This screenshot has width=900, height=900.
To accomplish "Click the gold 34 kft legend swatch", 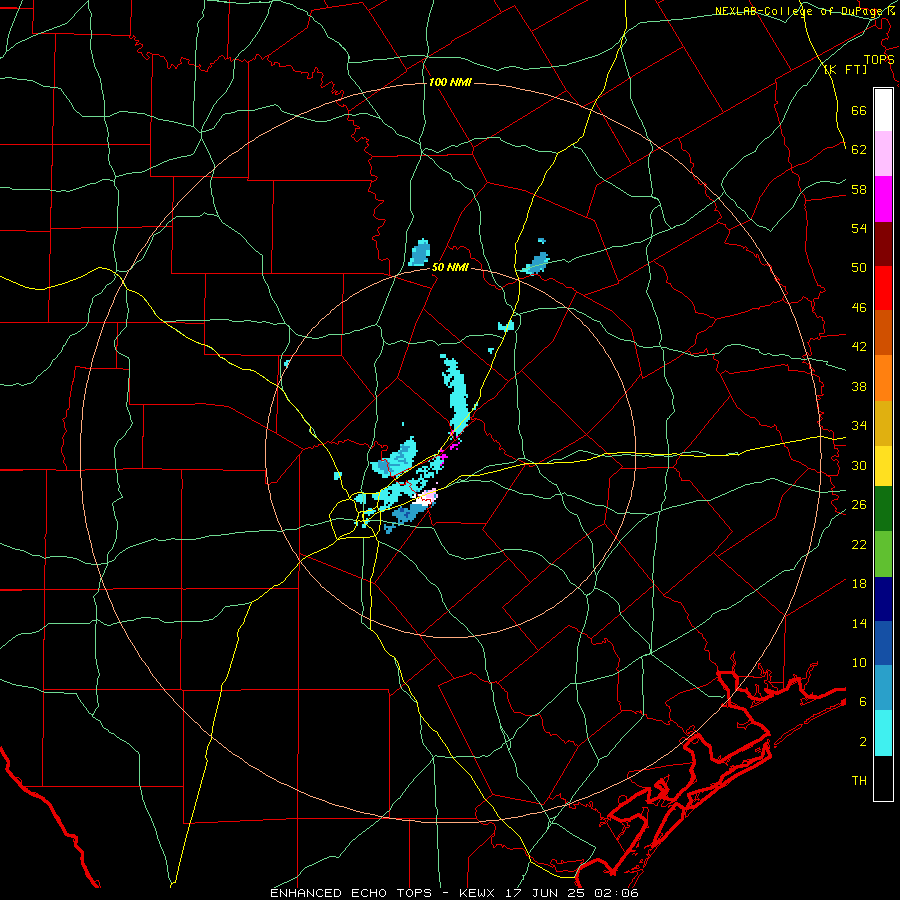I will pos(883,423).
